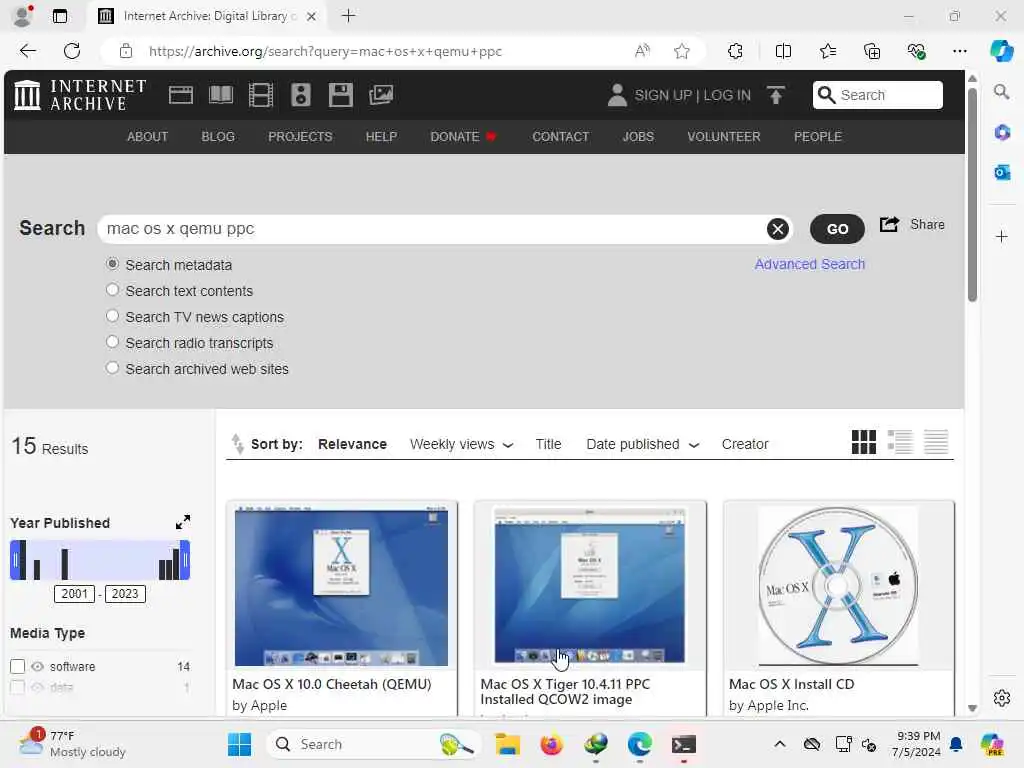Image resolution: width=1024 pixels, height=768 pixels.
Task: Sort results by Creator
Action: point(744,444)
